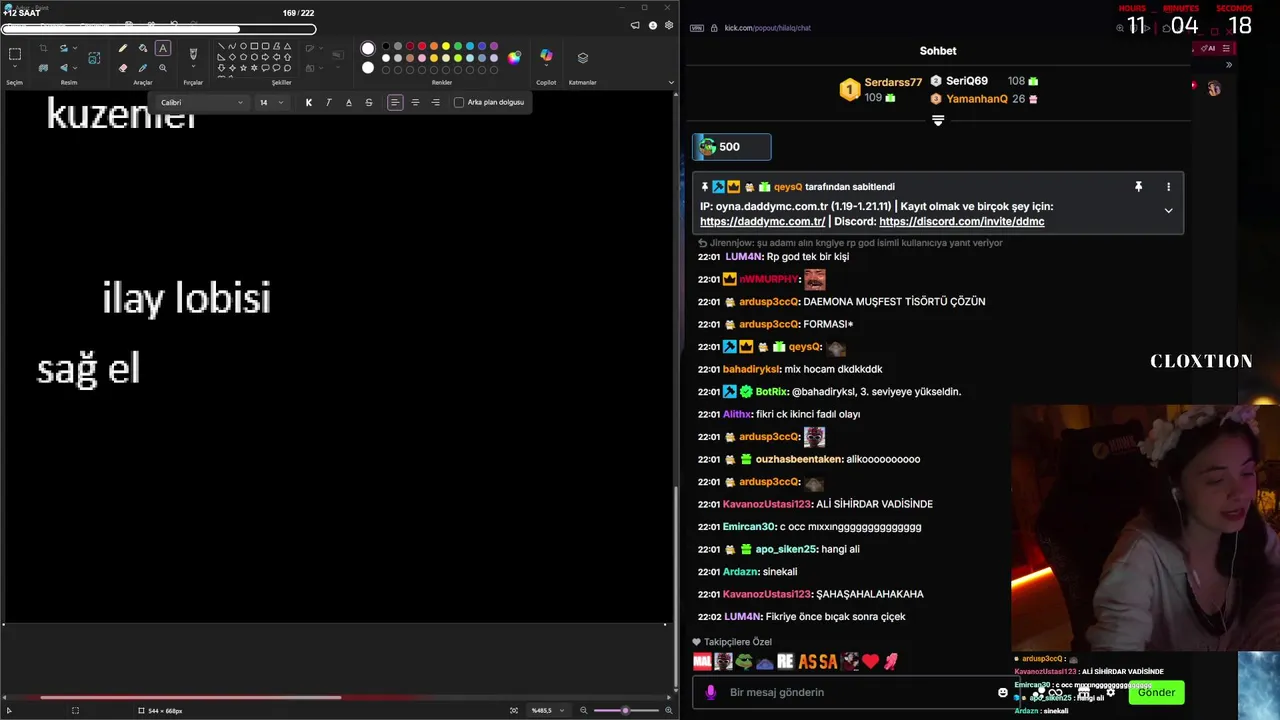Toggle Bold (K) text formatting
This screenshot has height=720, width=1280.
coord(309,102)
